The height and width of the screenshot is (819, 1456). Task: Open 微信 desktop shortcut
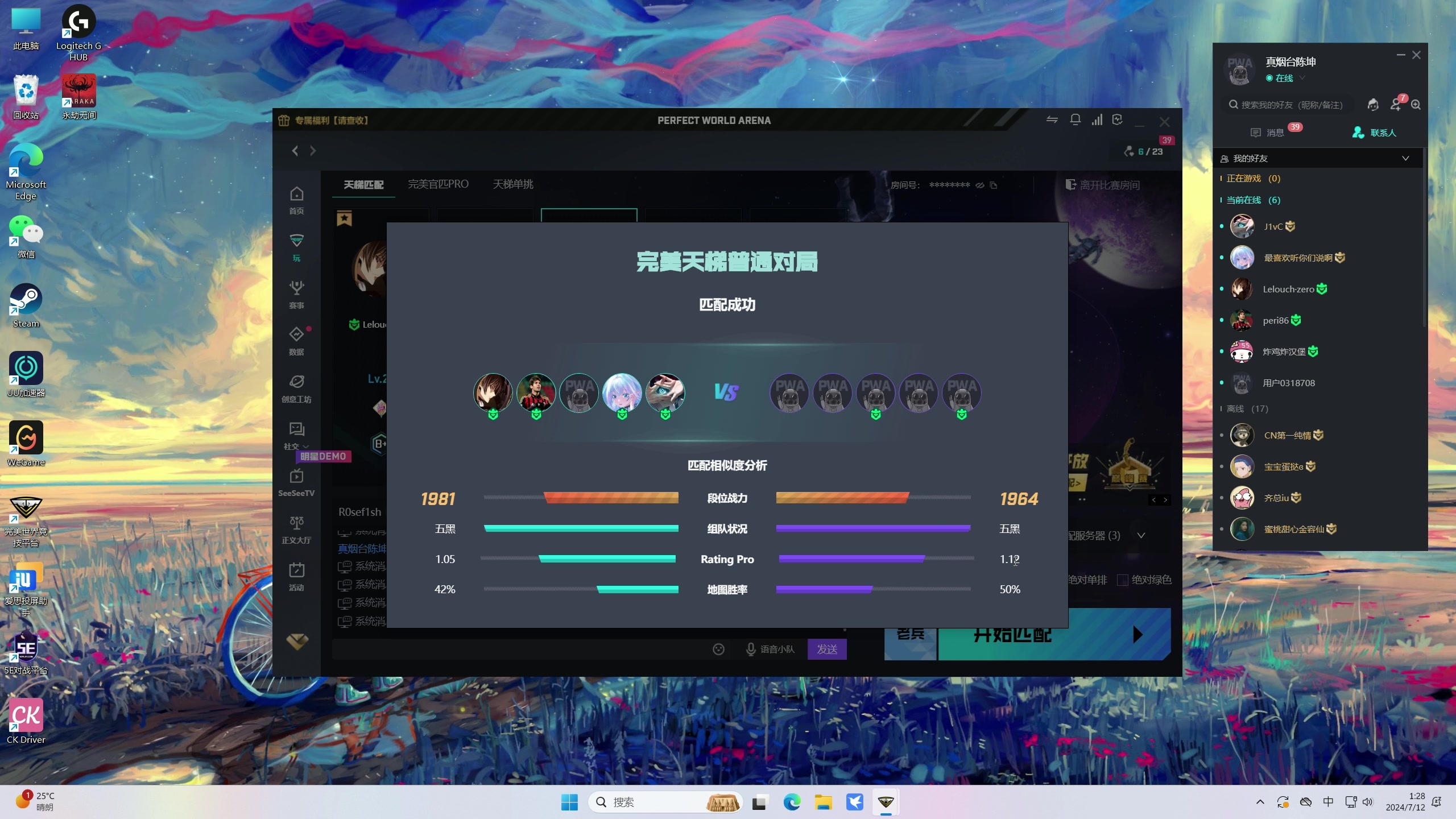[x=26, y=237]
